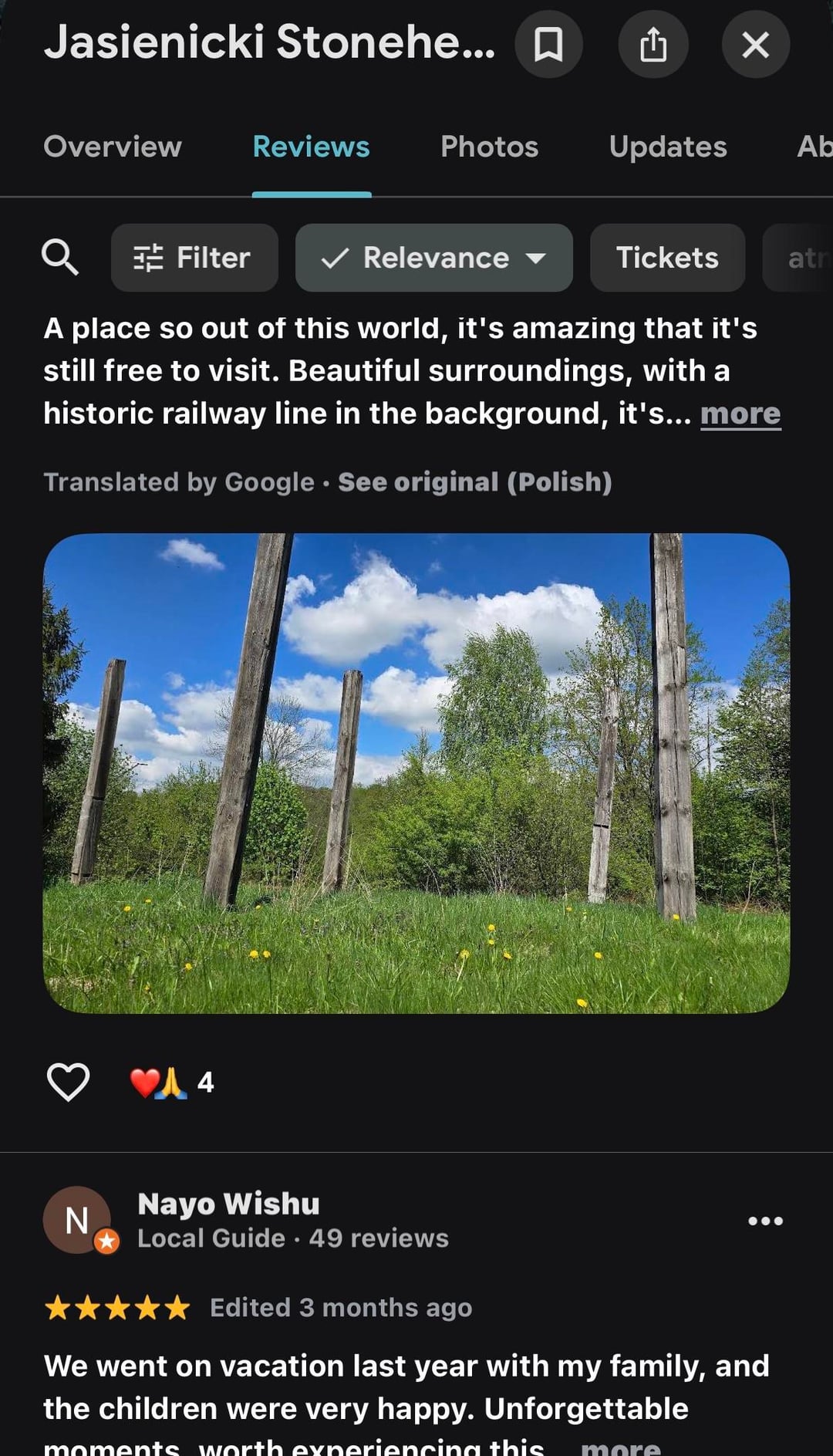Open the Filter options
This screenshot has width=833, height=1456.
[x=194, y=258]
